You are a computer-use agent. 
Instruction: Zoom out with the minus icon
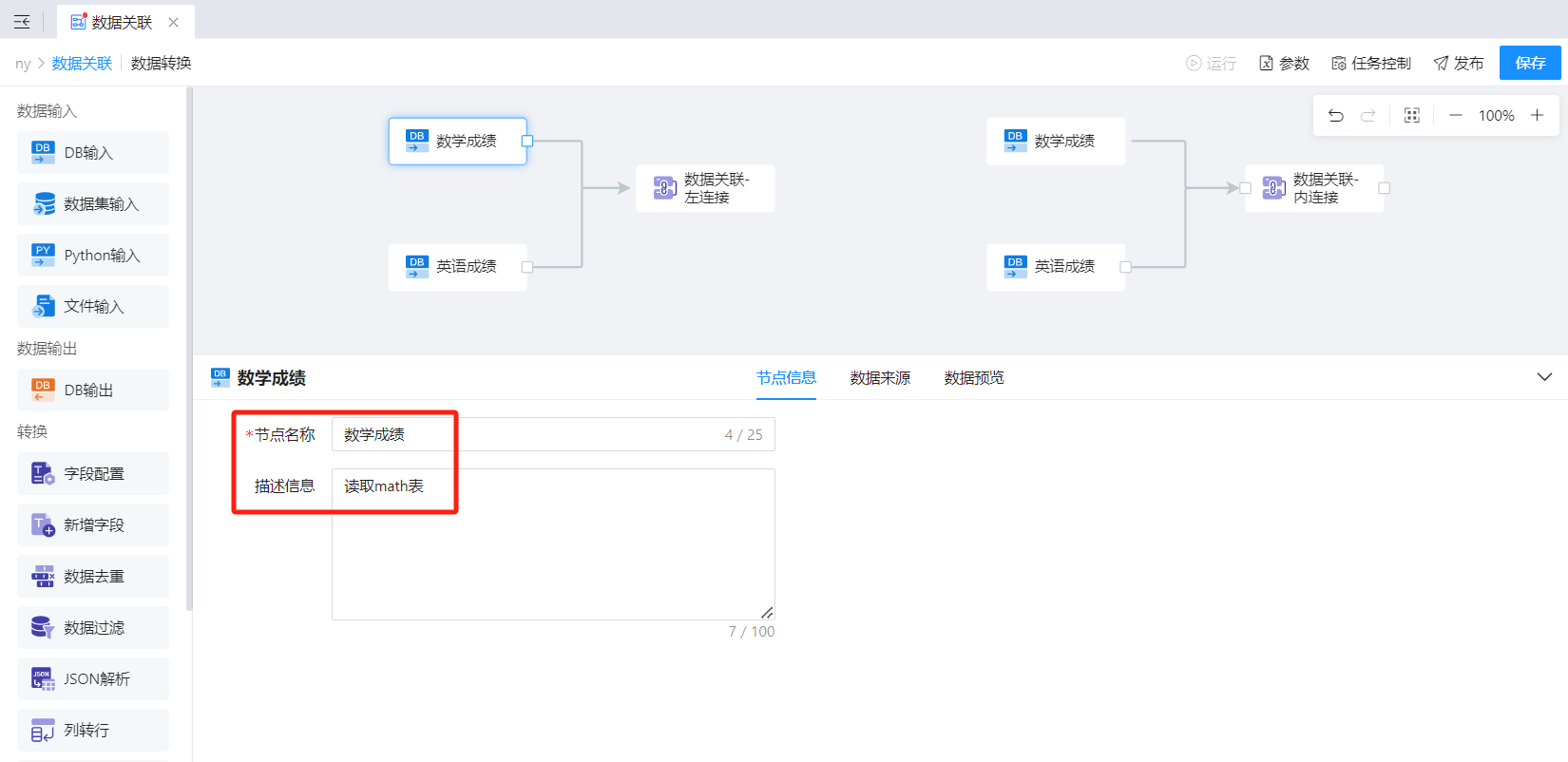click(1455, 116)
